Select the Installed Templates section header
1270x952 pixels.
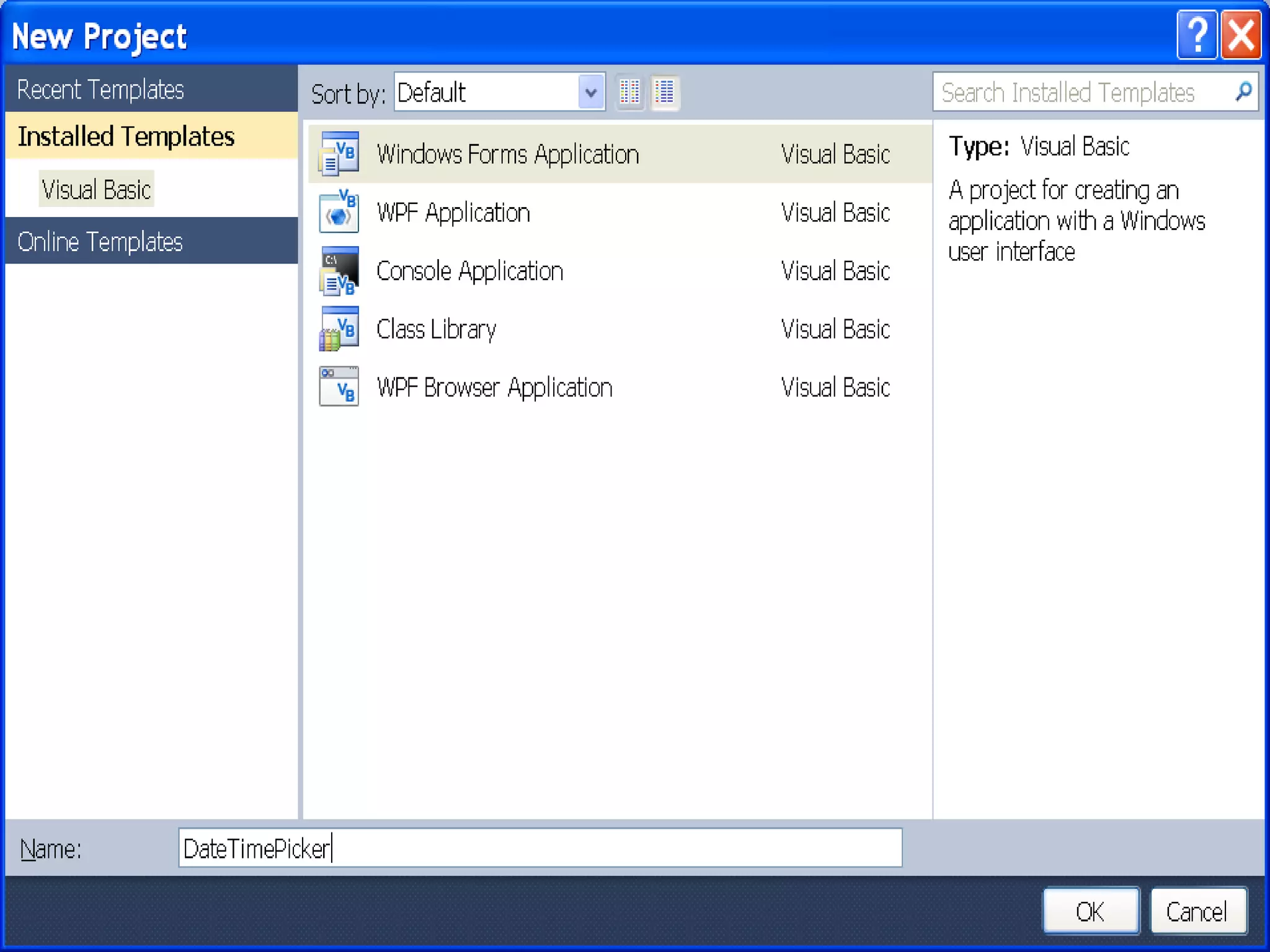[126, 136]
